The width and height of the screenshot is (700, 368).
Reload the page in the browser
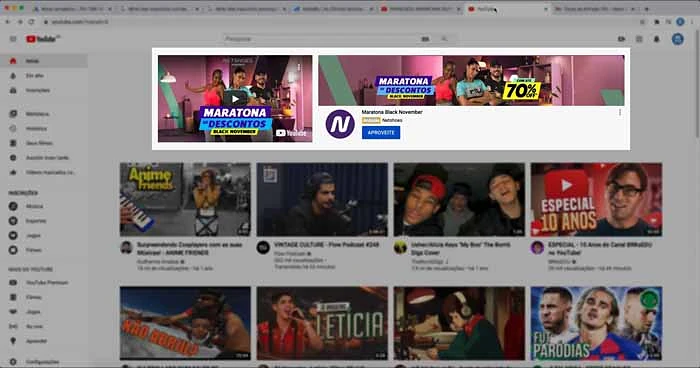[x=32, y=21]
